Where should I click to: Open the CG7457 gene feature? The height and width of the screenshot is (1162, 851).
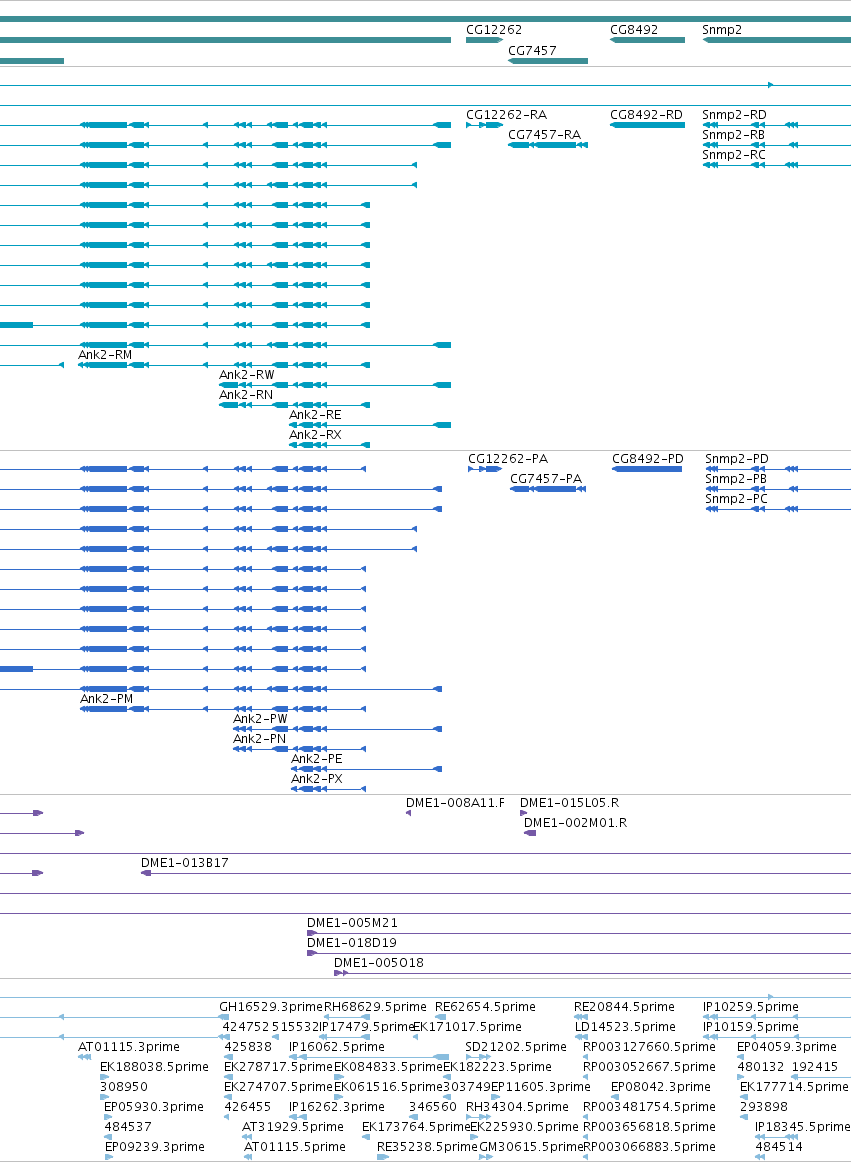pyautogui.click(x=548, y=61)
